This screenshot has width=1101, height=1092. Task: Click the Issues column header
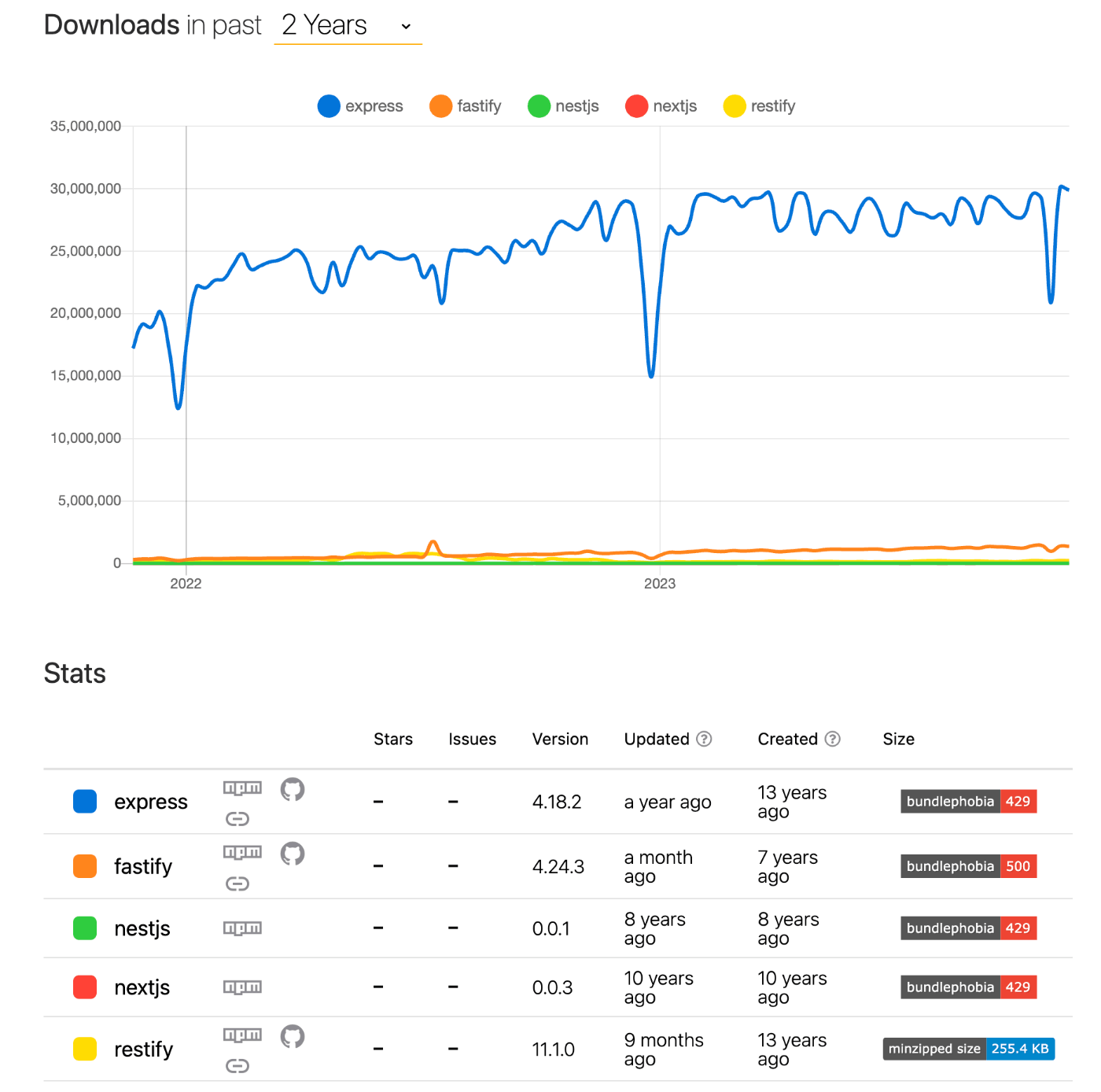[x=473, y=740]
